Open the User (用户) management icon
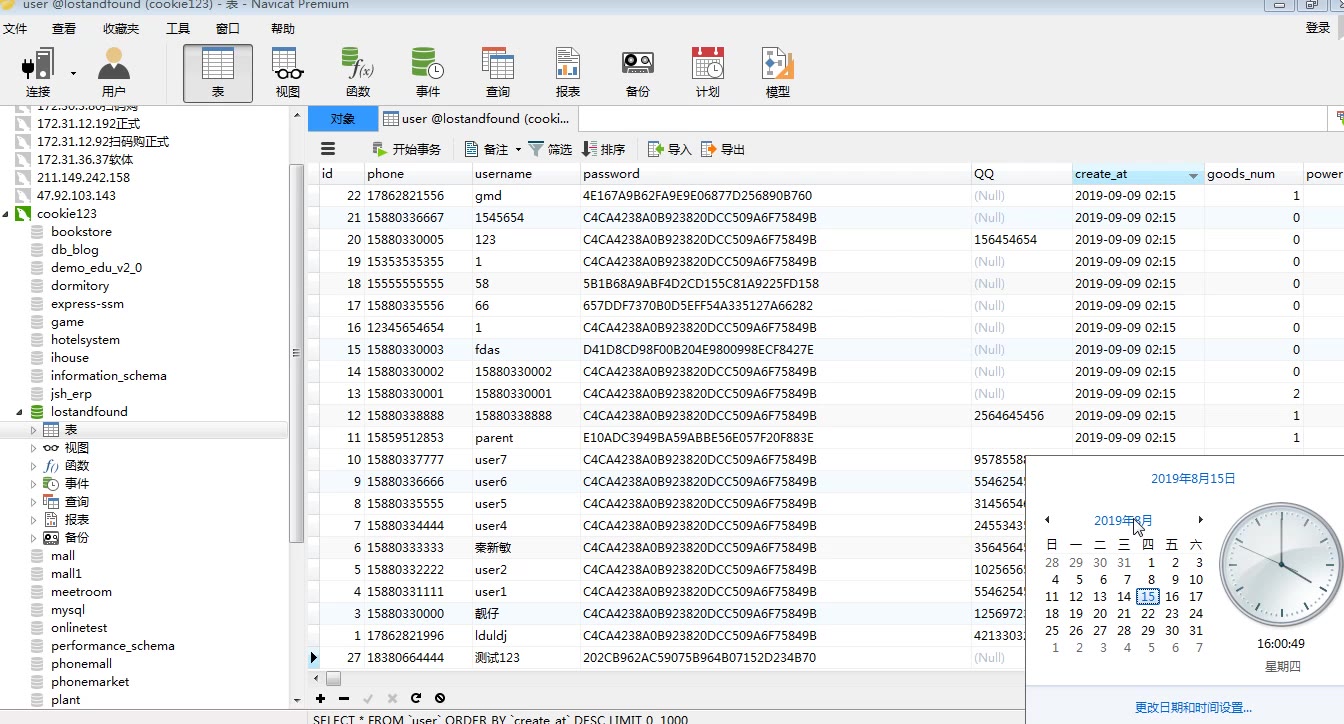 click(114, 72)
